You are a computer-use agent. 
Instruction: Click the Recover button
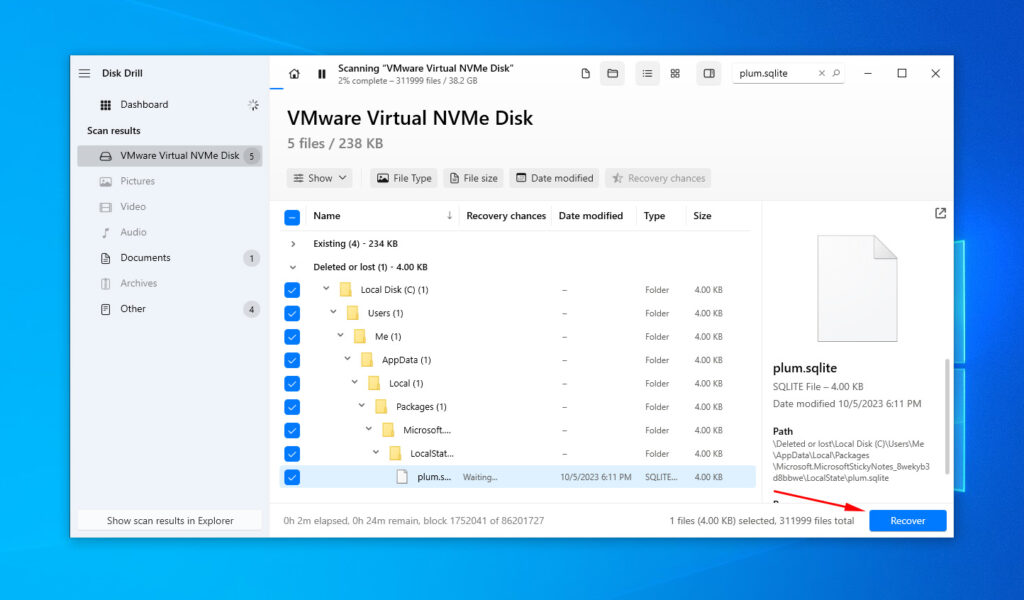[907, 520]
